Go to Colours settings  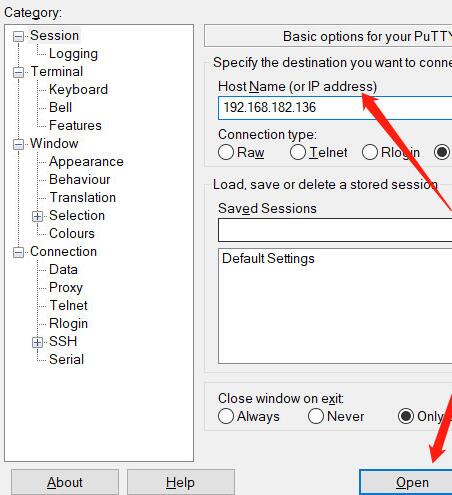[72, 233]
